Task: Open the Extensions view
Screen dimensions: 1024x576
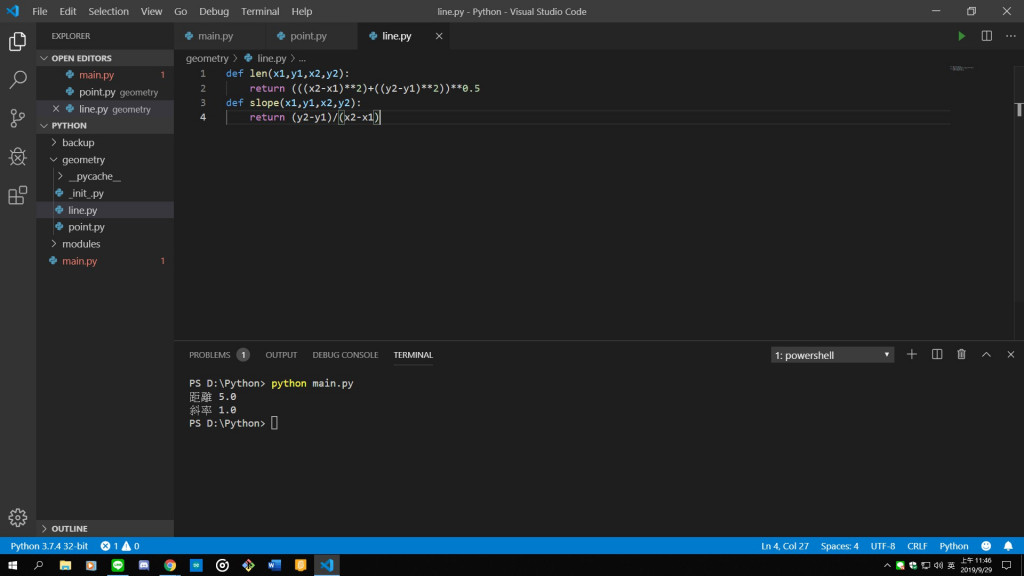Action: (x=18, y=195)
